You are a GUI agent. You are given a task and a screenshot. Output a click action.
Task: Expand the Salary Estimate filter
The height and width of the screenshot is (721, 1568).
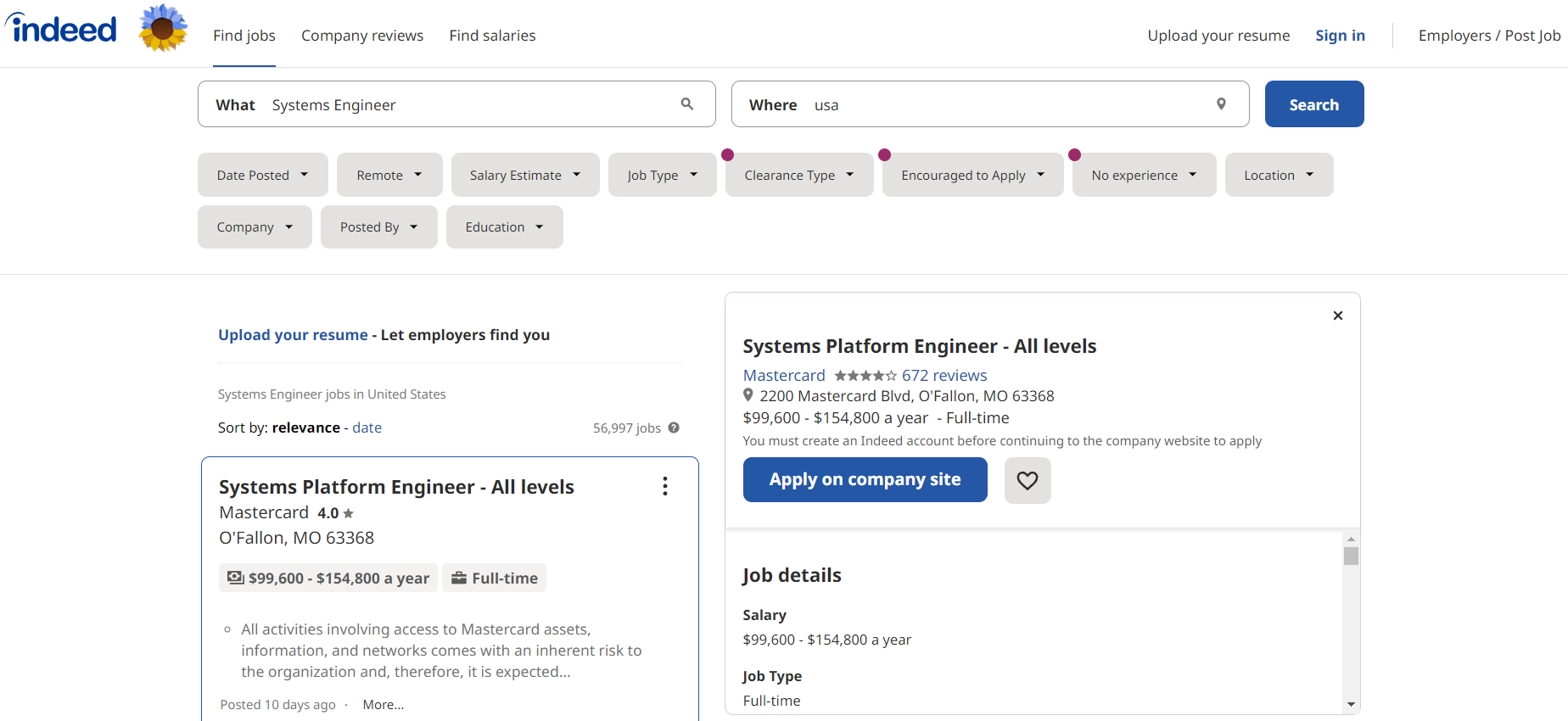tap(525, 175)
